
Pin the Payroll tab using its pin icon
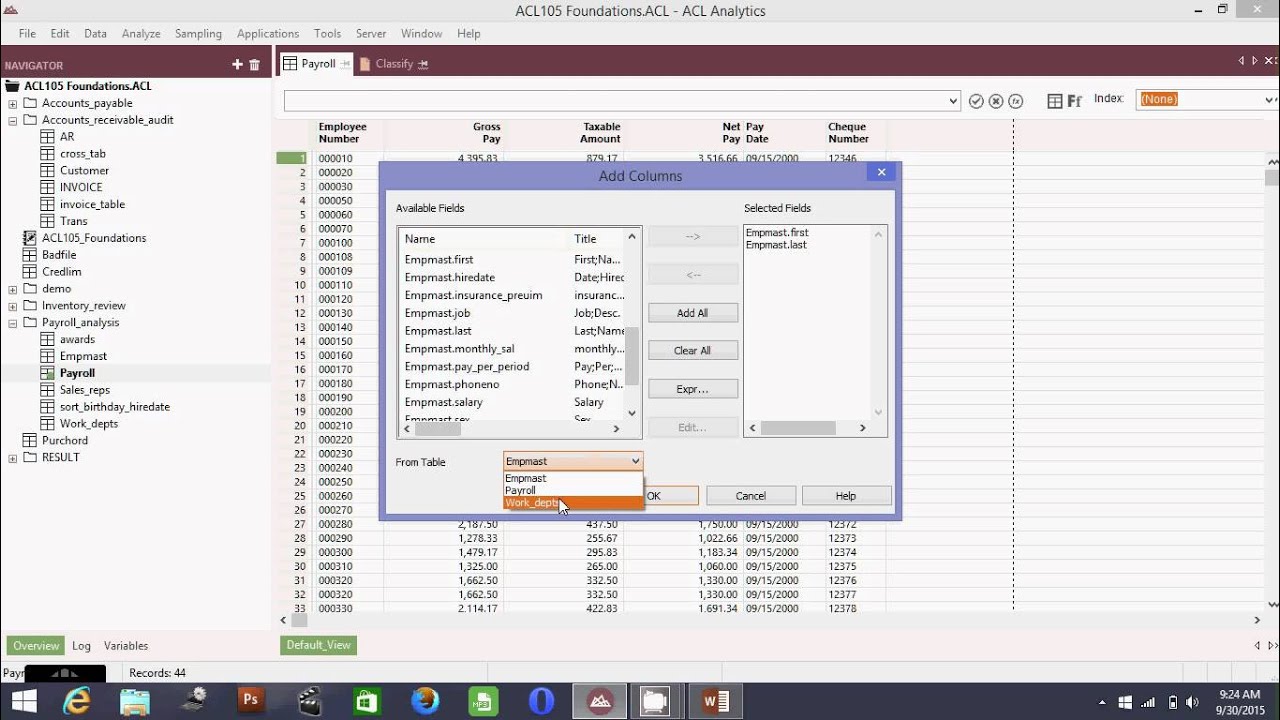click(345, 64)
